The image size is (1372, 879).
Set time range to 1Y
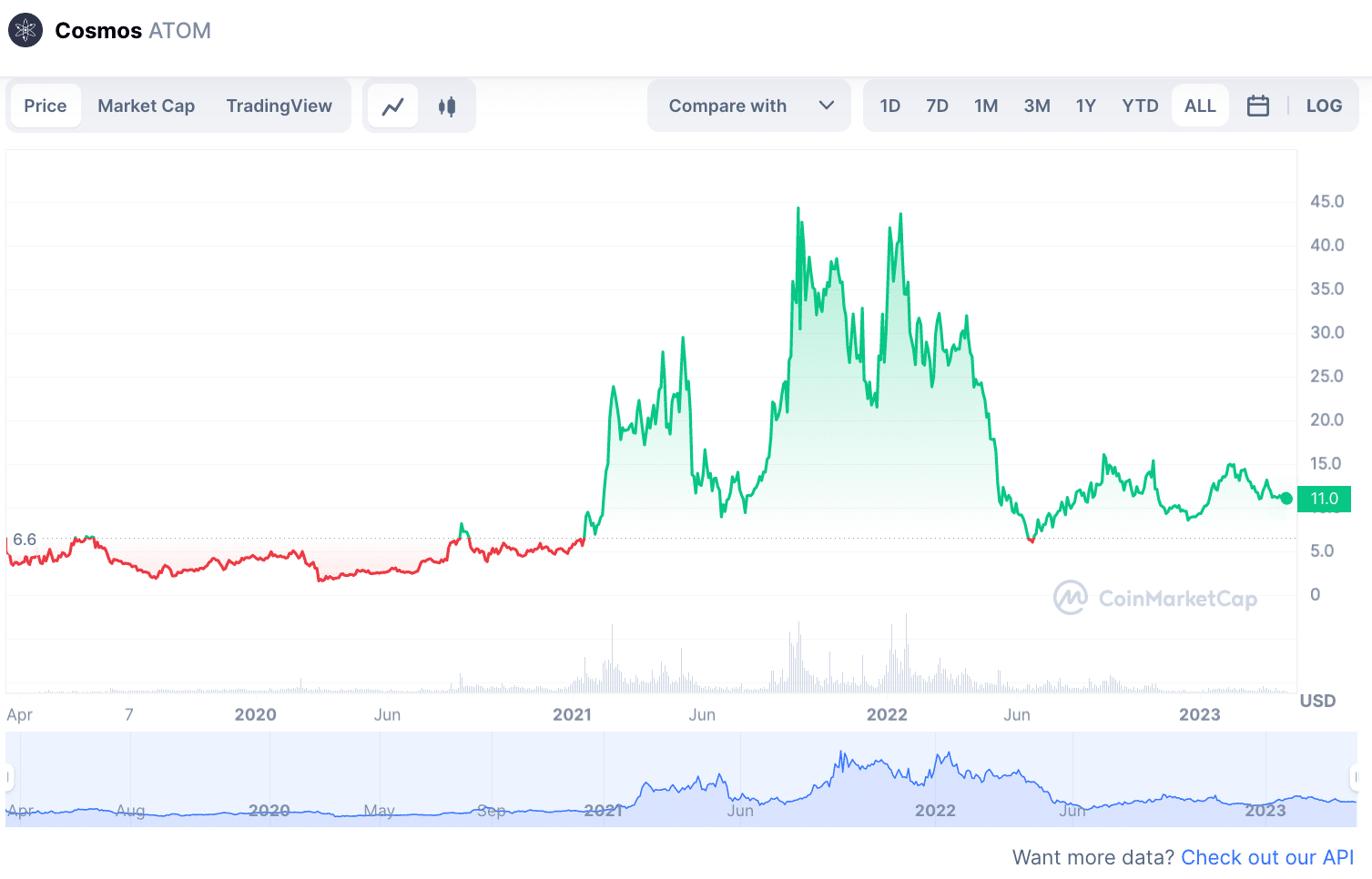pyautogui.click(x=1086, y=106)
